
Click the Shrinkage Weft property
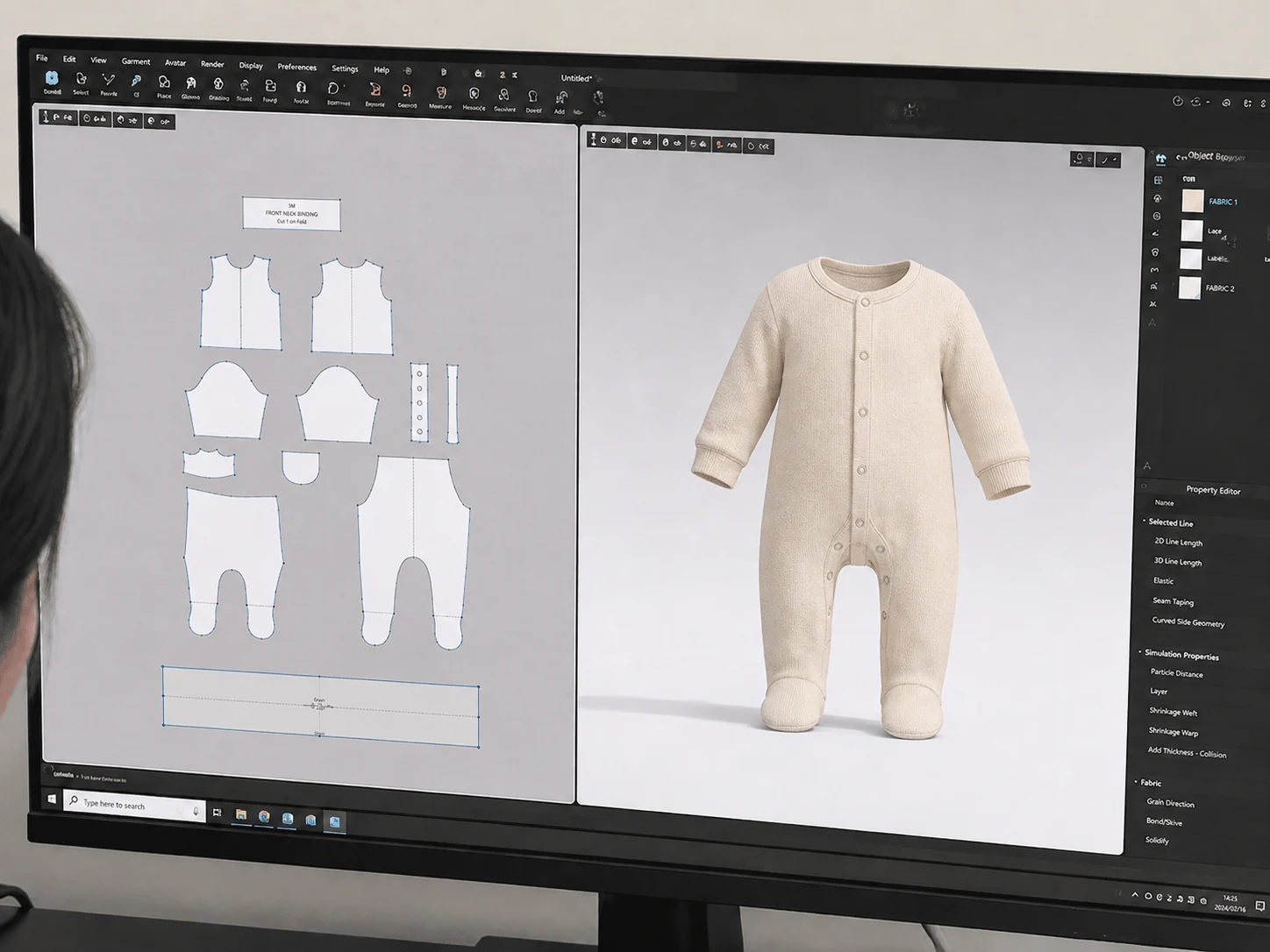(1173, 712)
